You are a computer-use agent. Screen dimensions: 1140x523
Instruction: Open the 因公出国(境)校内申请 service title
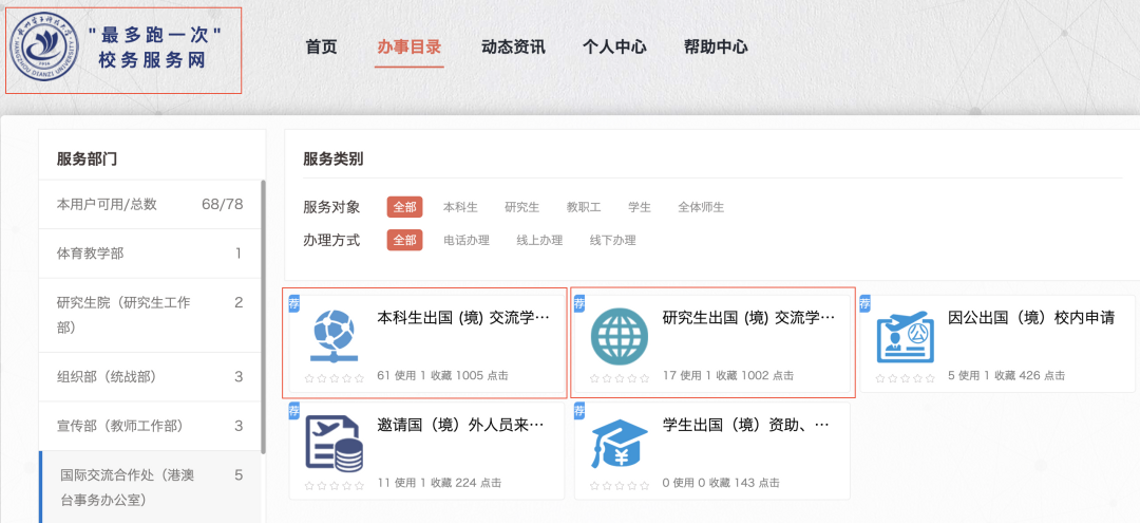[1030, 318]
